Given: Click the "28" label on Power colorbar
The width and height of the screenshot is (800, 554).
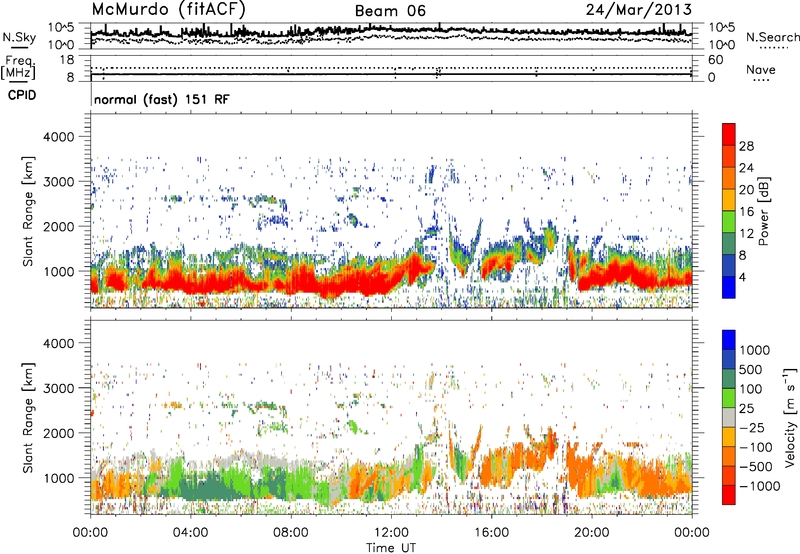Looking at the screenshot, I should point(746,146).
